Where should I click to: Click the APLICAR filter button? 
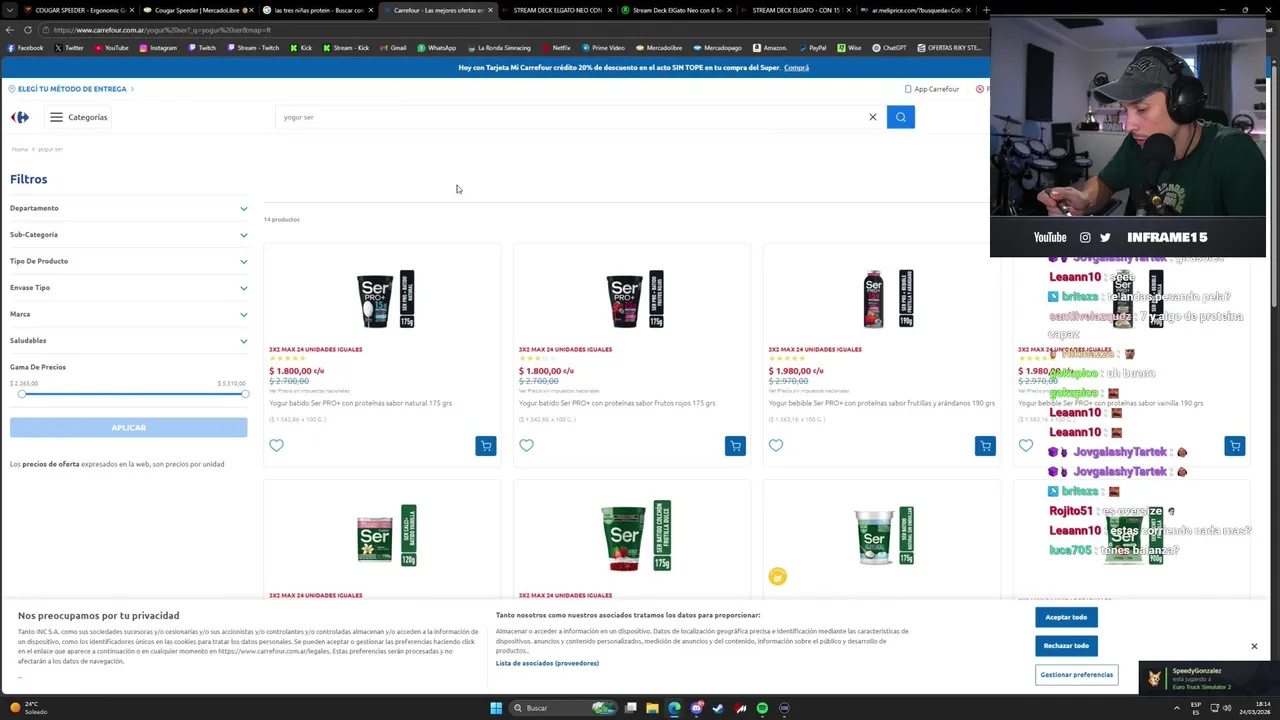pos(128,428)
